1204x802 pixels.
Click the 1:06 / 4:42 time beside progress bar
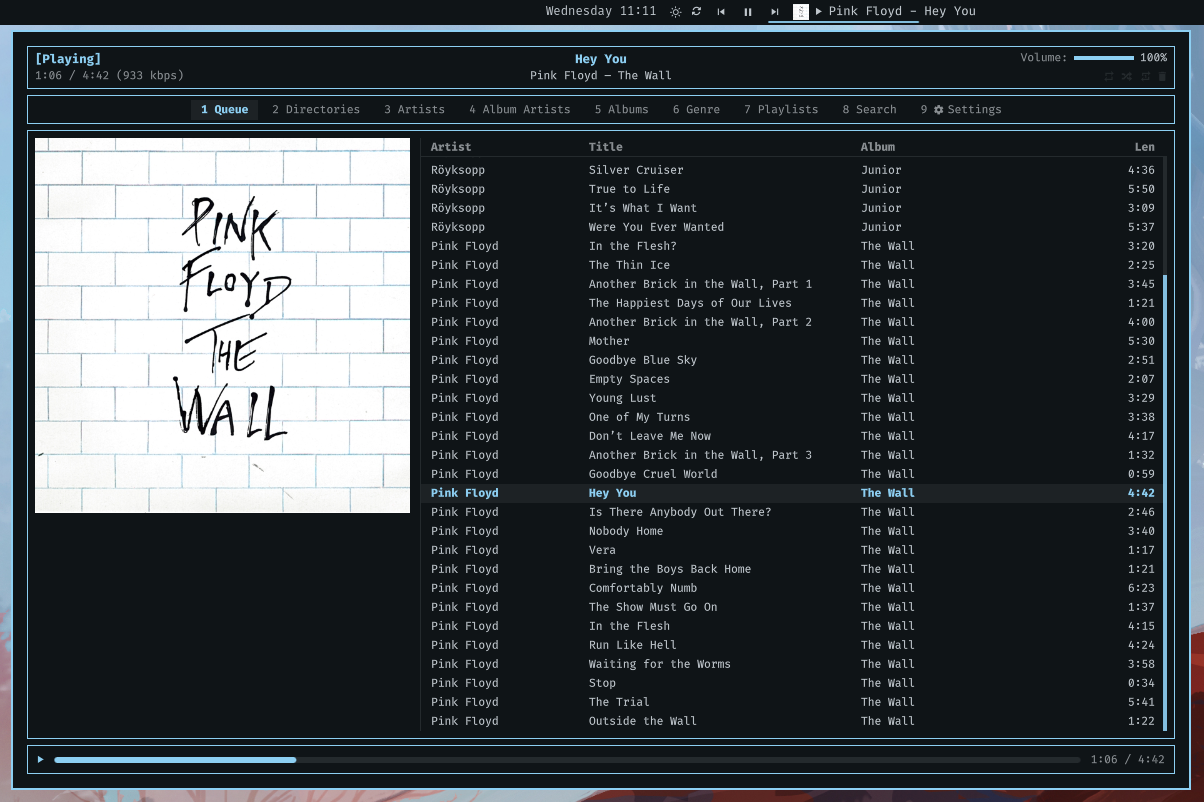tap(1128, 760)
